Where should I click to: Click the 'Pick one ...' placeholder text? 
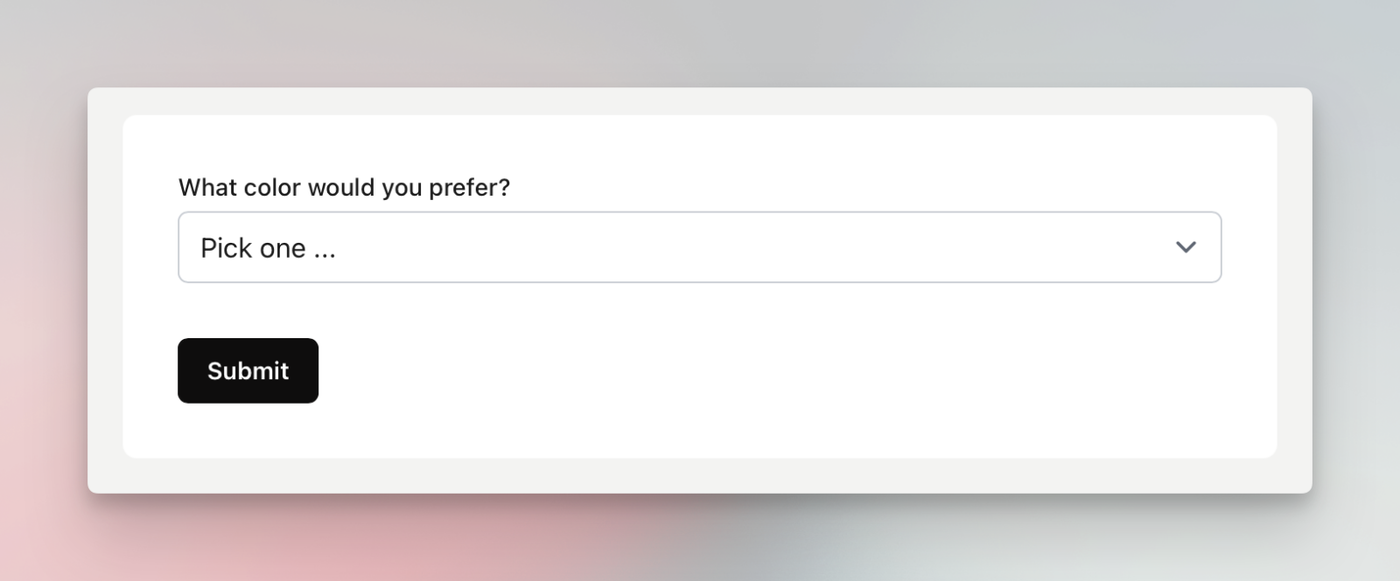coord(268,248)
